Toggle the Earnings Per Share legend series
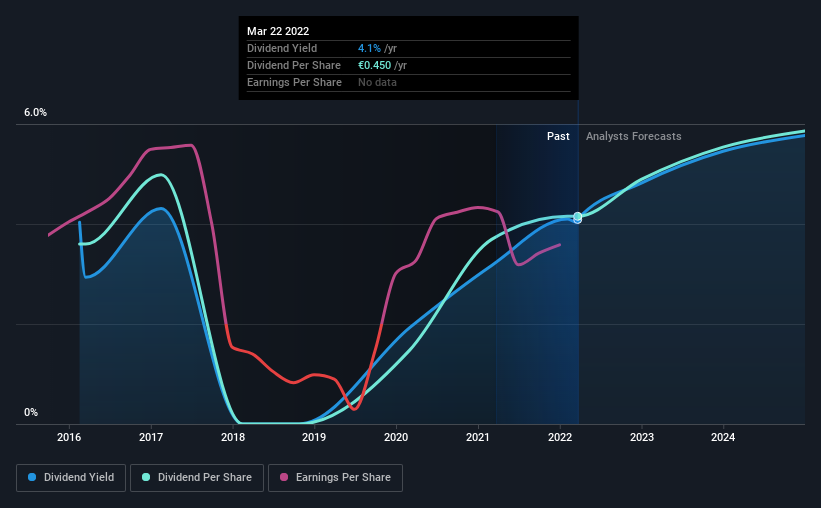The height and width of the screenshot is (508, 821). (x=335, y=478)
